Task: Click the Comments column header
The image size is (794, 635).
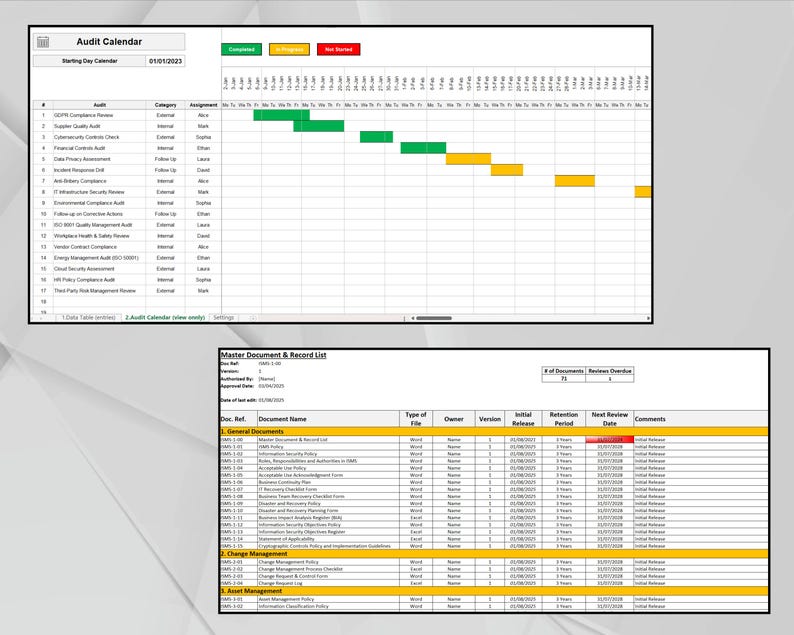Action: click(x=701, y=419)
